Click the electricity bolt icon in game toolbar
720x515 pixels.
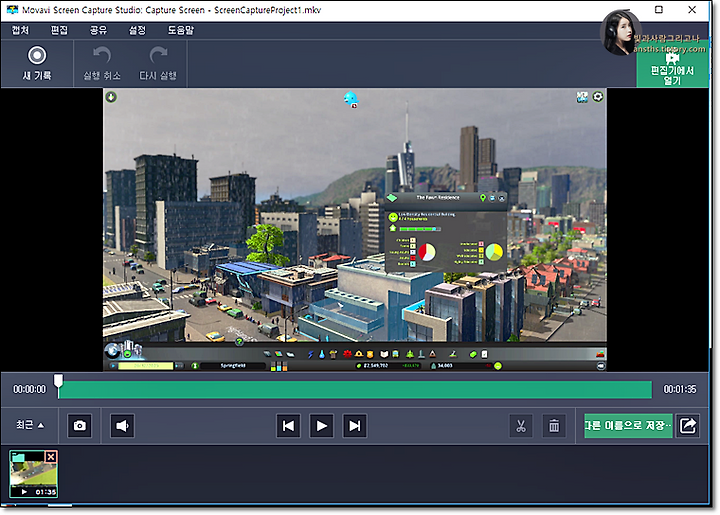(310, 354)
